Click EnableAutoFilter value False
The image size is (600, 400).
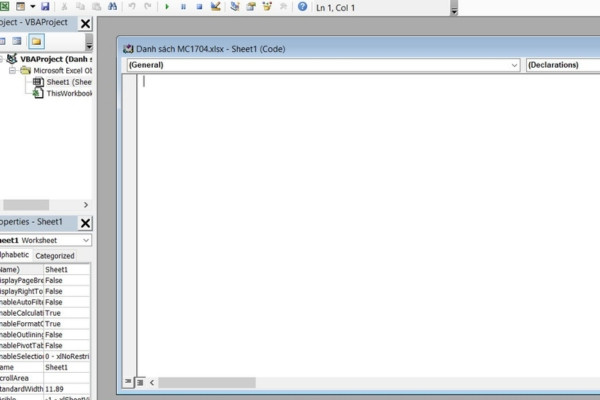[x=67, y=302]
